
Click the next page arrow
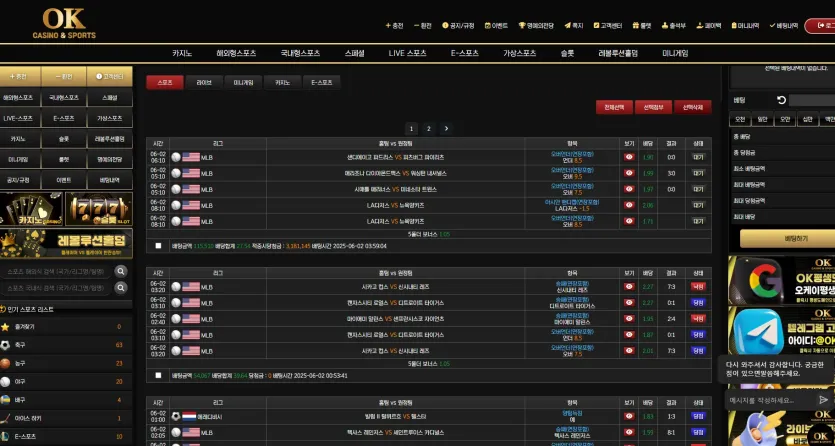coord(446,128)
